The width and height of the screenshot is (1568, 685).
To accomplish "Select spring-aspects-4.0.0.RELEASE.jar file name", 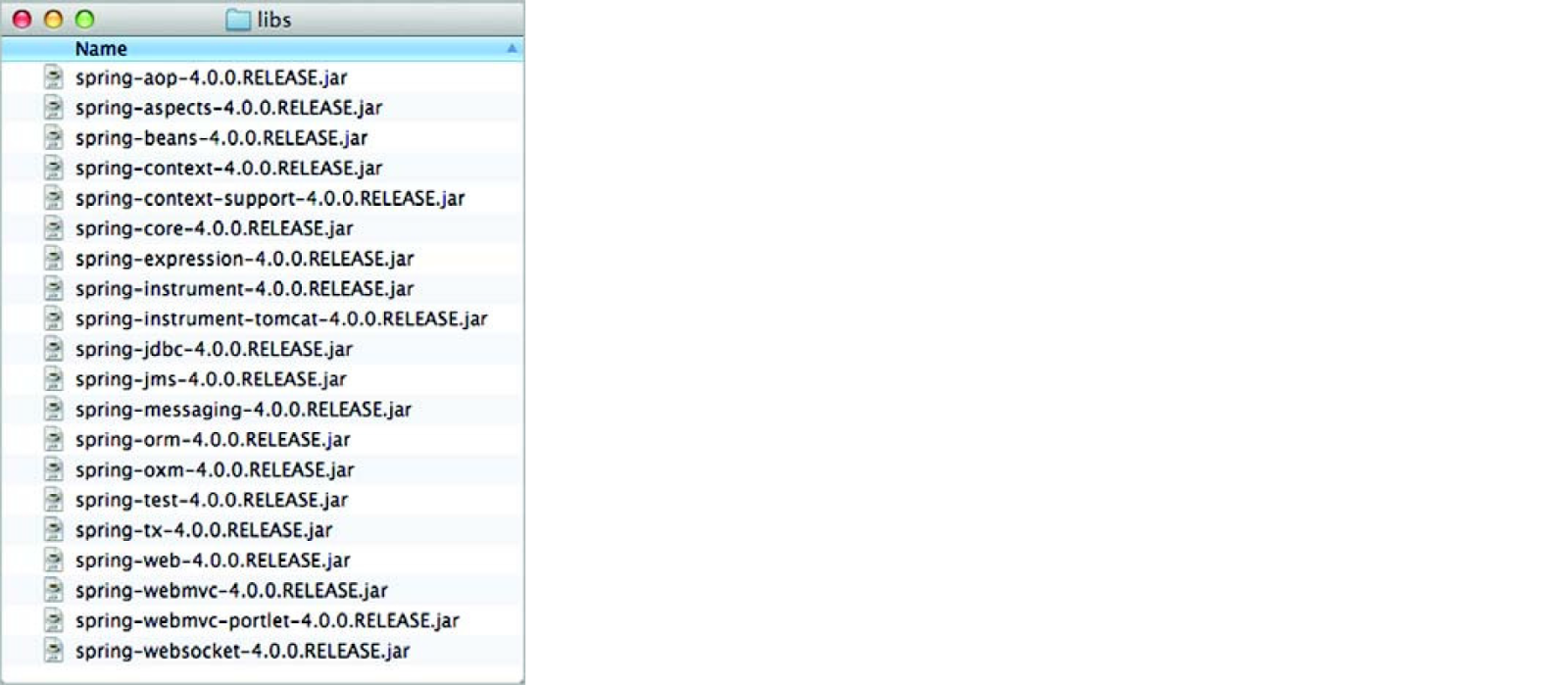I will click(x=228, y=108).
